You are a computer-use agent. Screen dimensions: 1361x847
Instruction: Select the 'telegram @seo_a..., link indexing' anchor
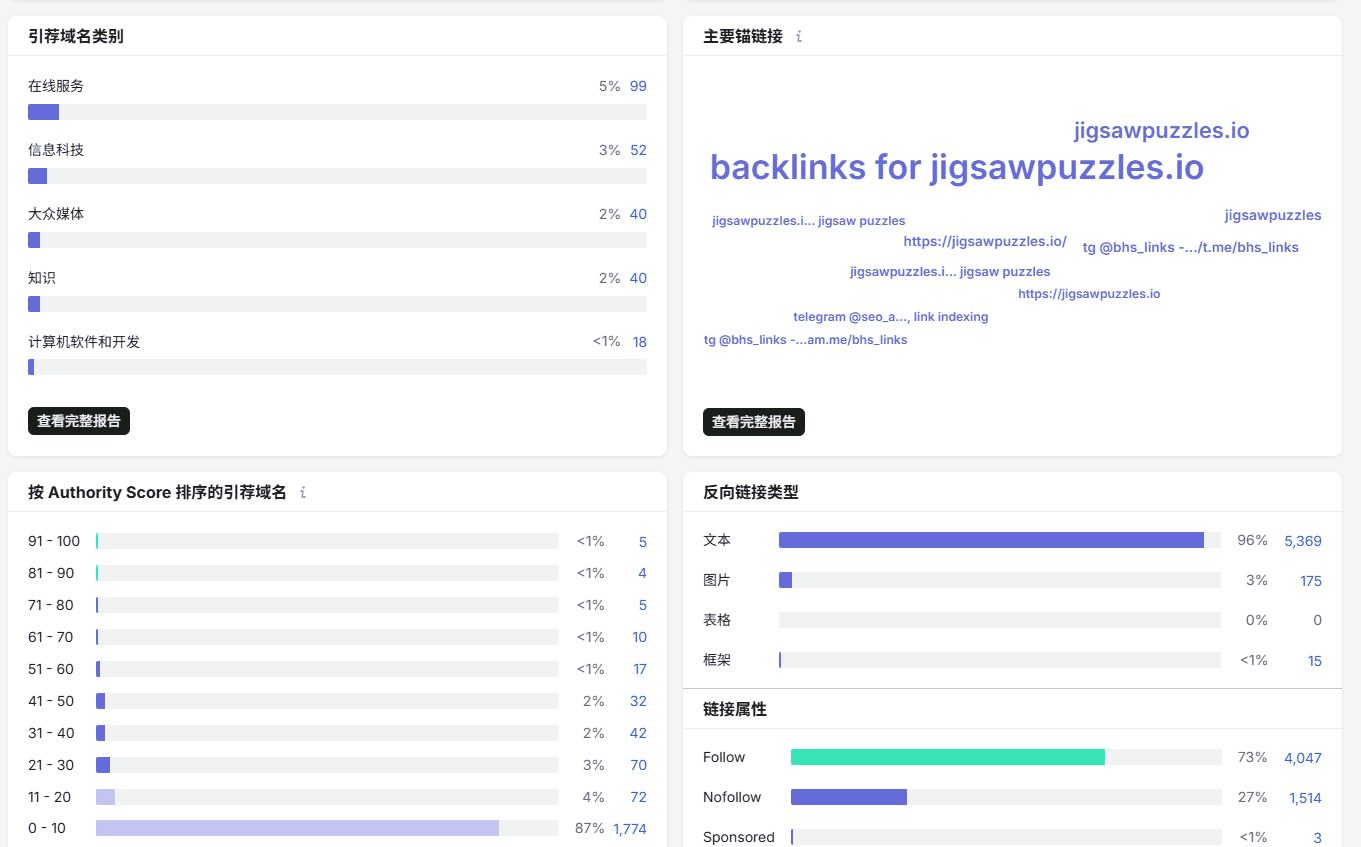click(891, 317)
